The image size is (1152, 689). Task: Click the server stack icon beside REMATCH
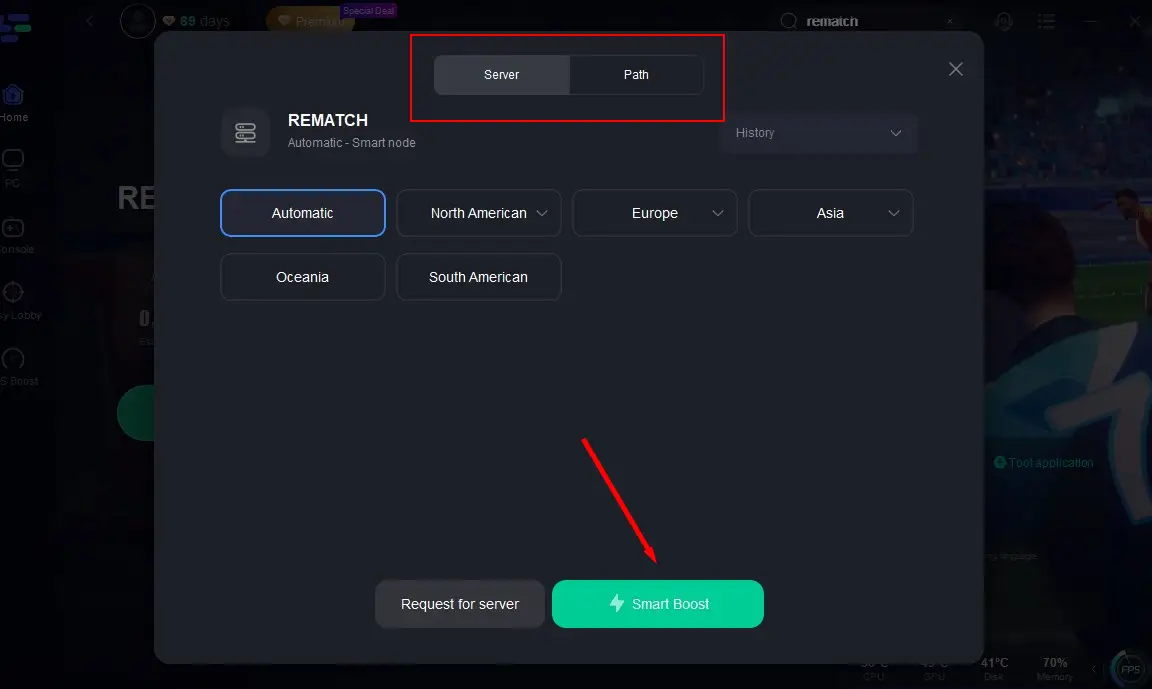pos(245,132)
